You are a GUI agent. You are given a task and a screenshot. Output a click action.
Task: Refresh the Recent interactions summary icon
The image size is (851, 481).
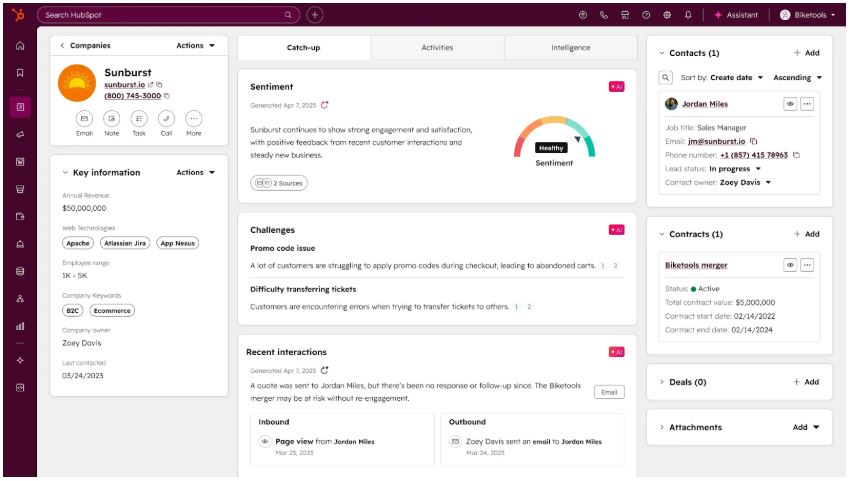(x=325, y=370)
